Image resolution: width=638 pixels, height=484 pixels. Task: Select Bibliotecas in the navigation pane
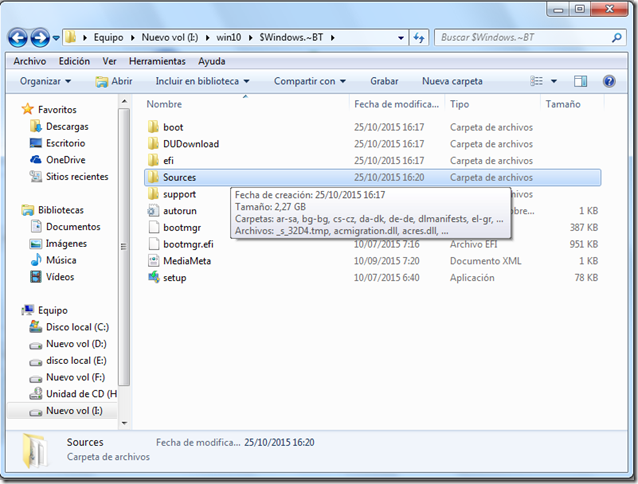[x=61, y=210]
